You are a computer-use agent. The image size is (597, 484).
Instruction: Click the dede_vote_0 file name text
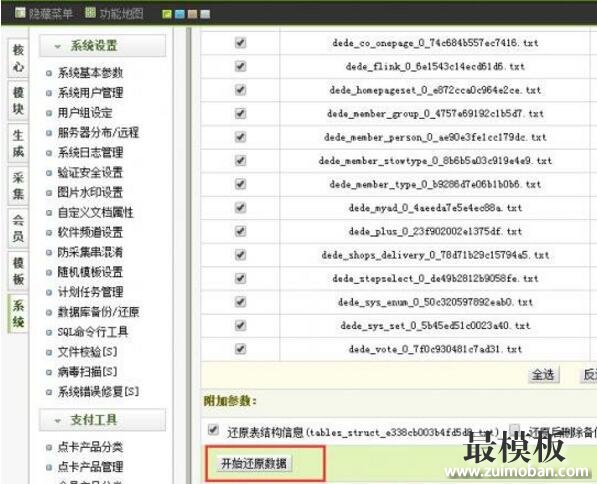[x=435, y=349]
